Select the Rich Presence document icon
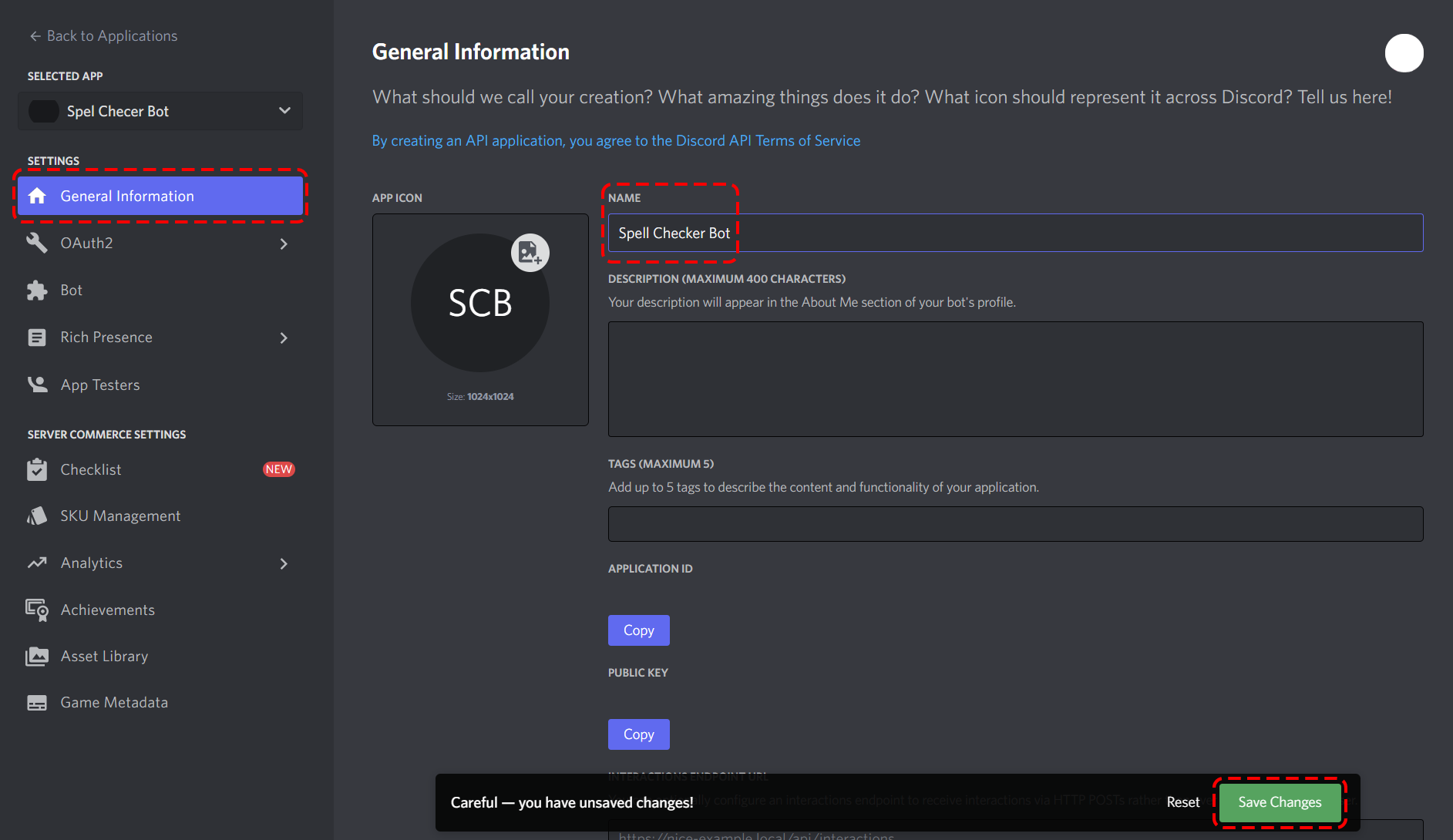 37,337
